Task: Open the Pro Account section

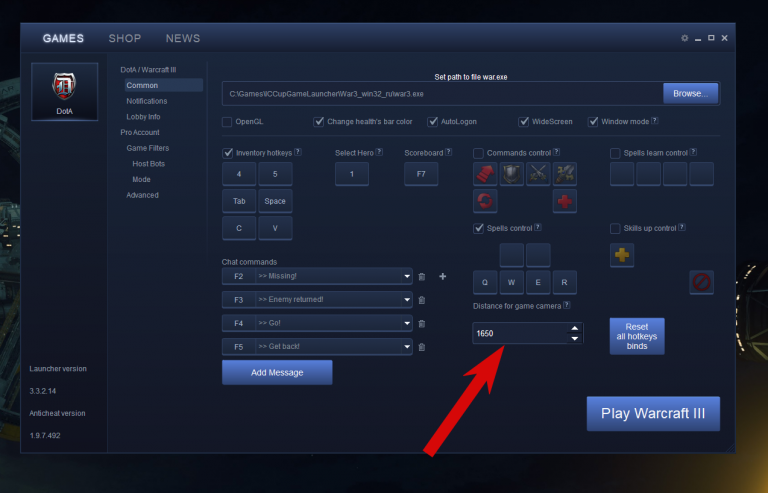Action: 140,132
